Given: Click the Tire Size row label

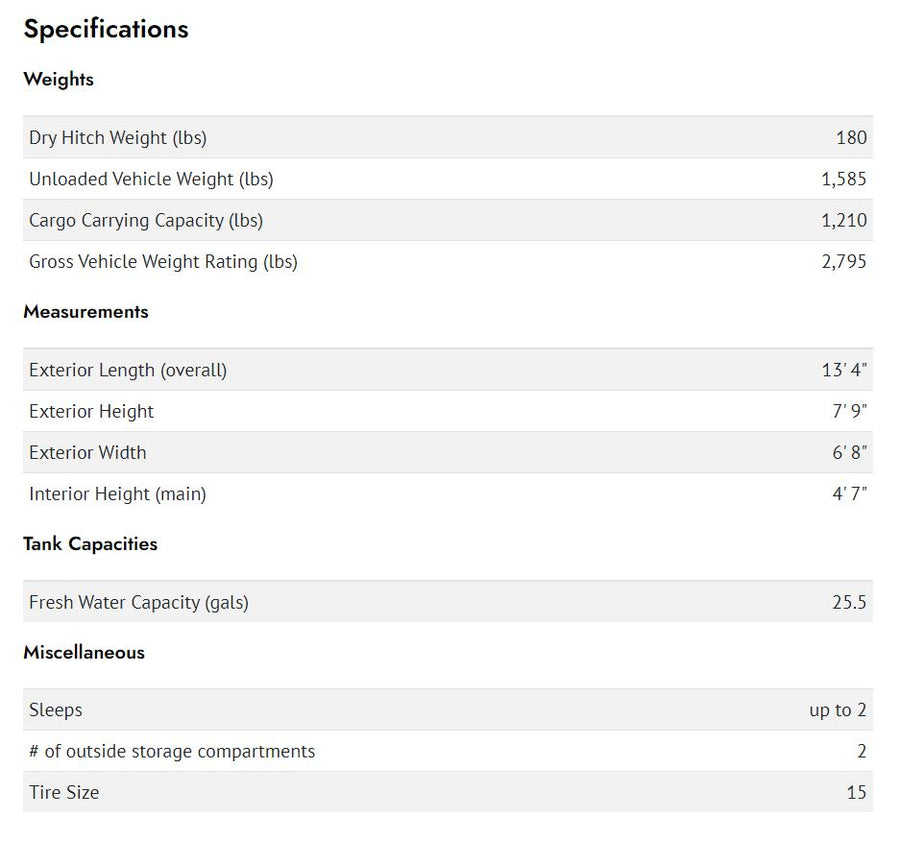Looking at the screenshot, I should [x=64, y=792].
